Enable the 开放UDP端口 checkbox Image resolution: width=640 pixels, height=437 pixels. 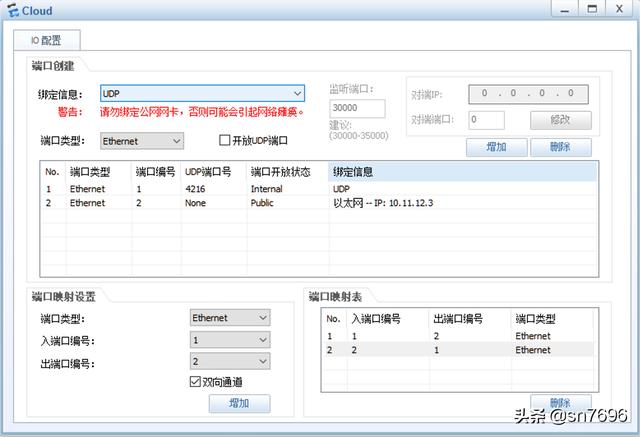point(225,140)
